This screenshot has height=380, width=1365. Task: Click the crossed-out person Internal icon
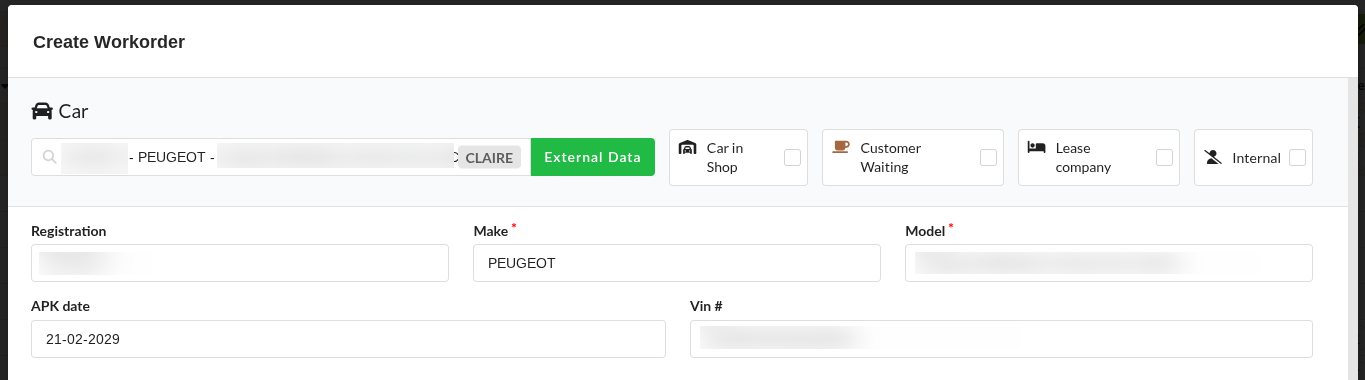click(1213, 157)
